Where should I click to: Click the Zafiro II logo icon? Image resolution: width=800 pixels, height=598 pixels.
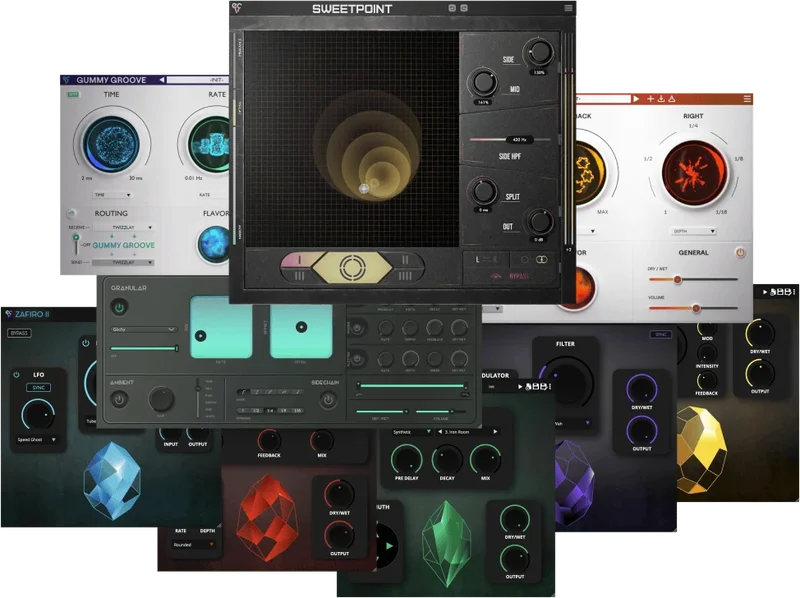[9, 314]
